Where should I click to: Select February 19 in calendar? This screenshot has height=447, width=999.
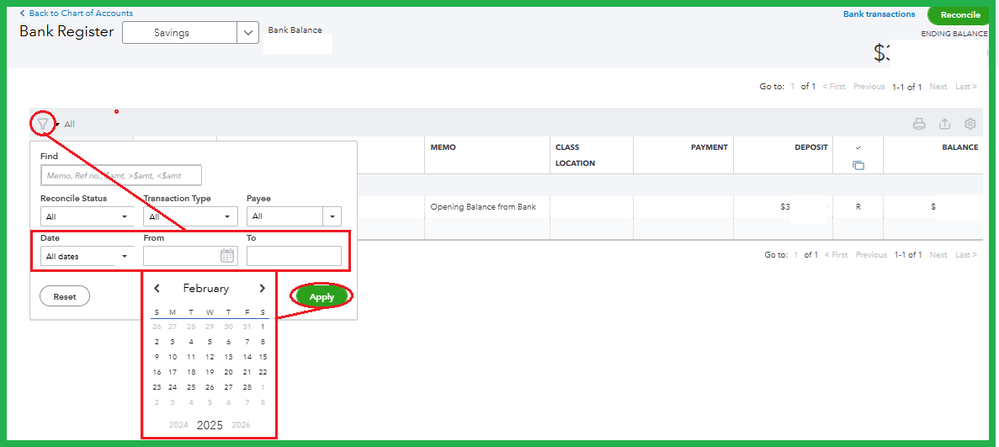[x=210, y=372]
